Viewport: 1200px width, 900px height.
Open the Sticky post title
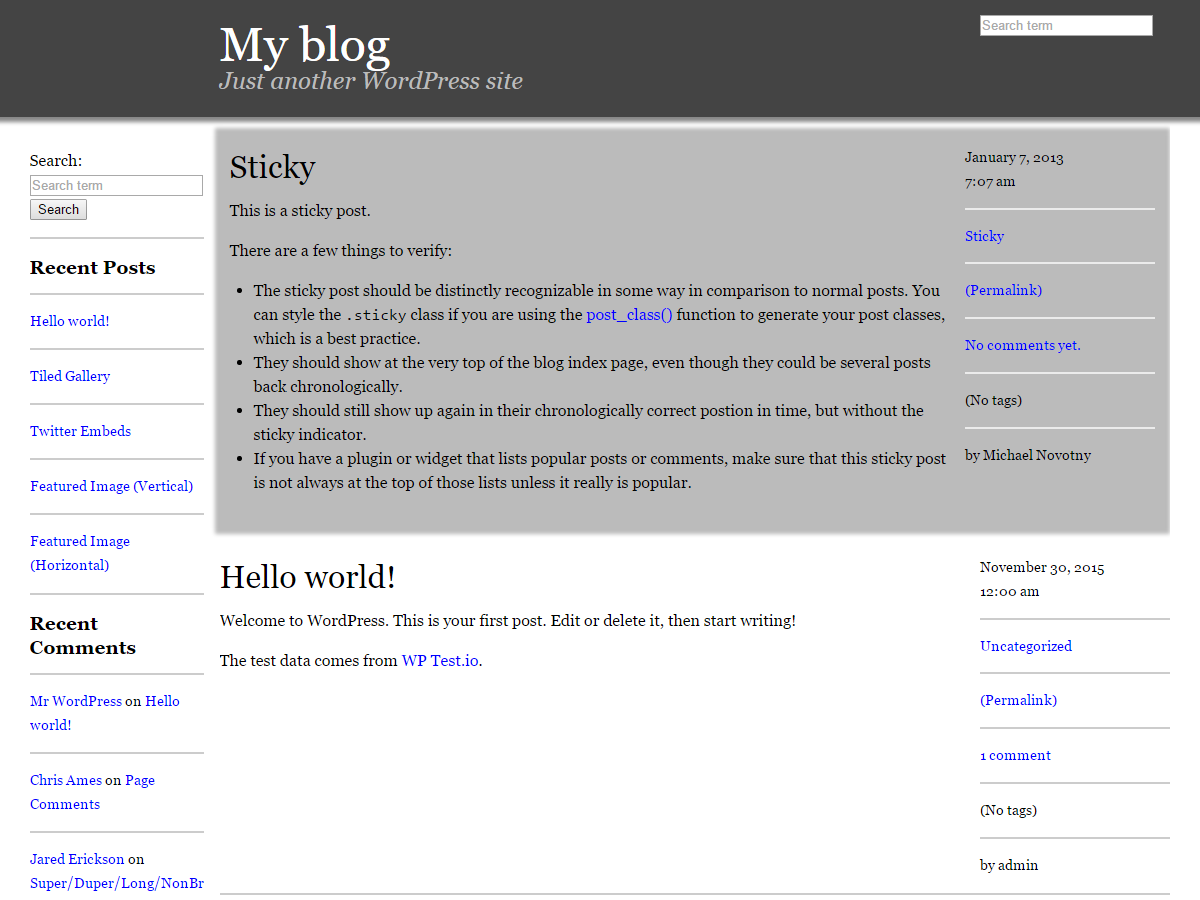click(272, 167)
